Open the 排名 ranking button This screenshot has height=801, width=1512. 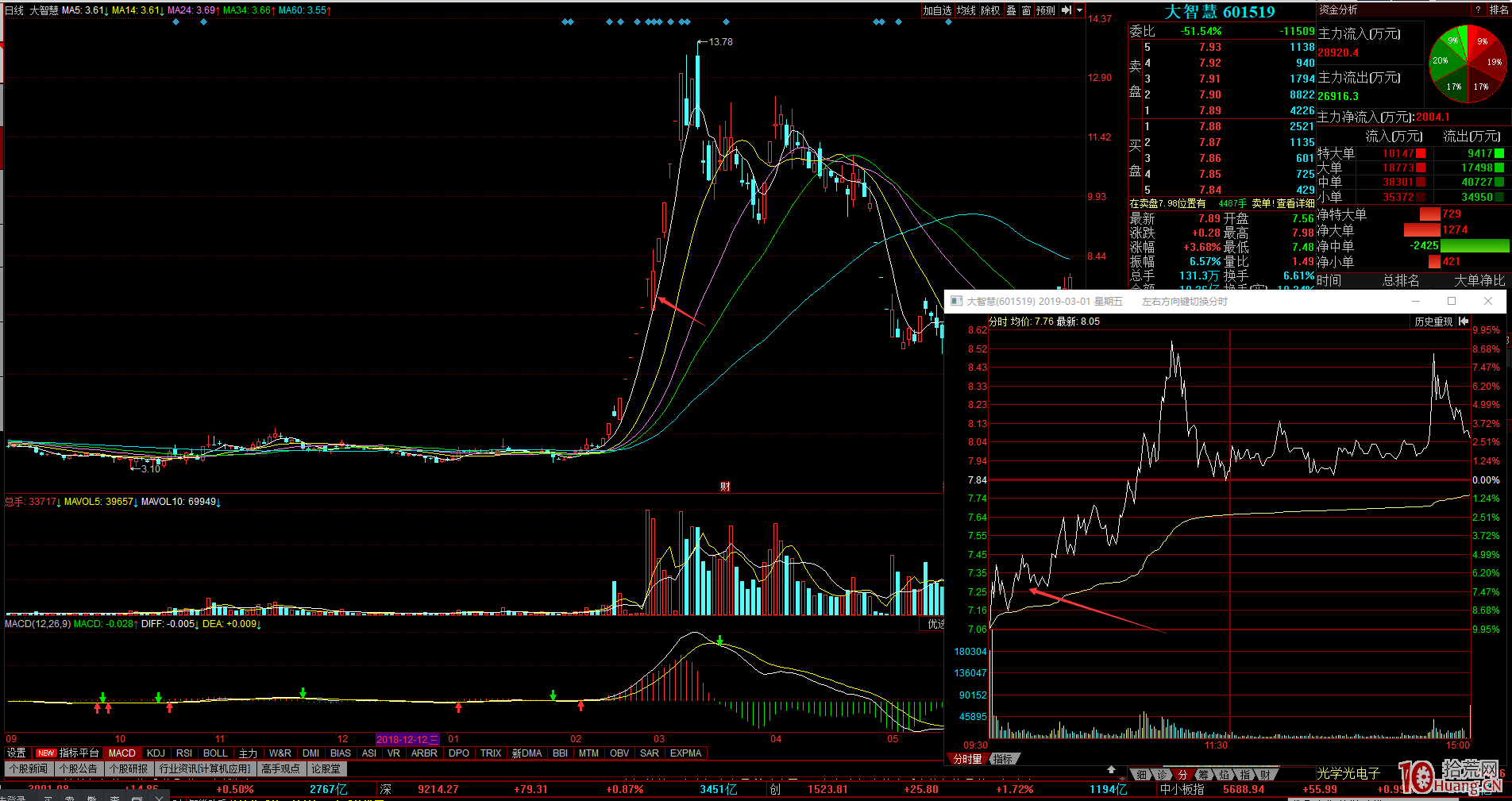coord(1498,10)
